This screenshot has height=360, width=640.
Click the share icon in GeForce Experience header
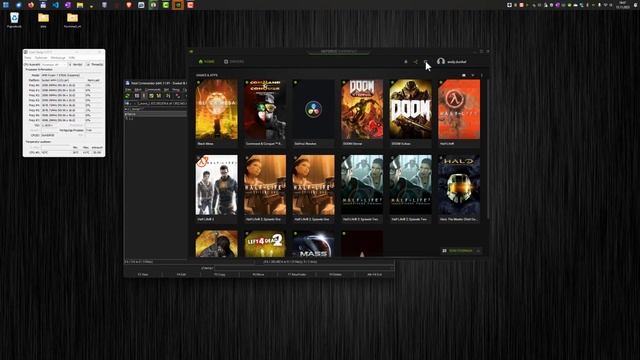(416, 62)
